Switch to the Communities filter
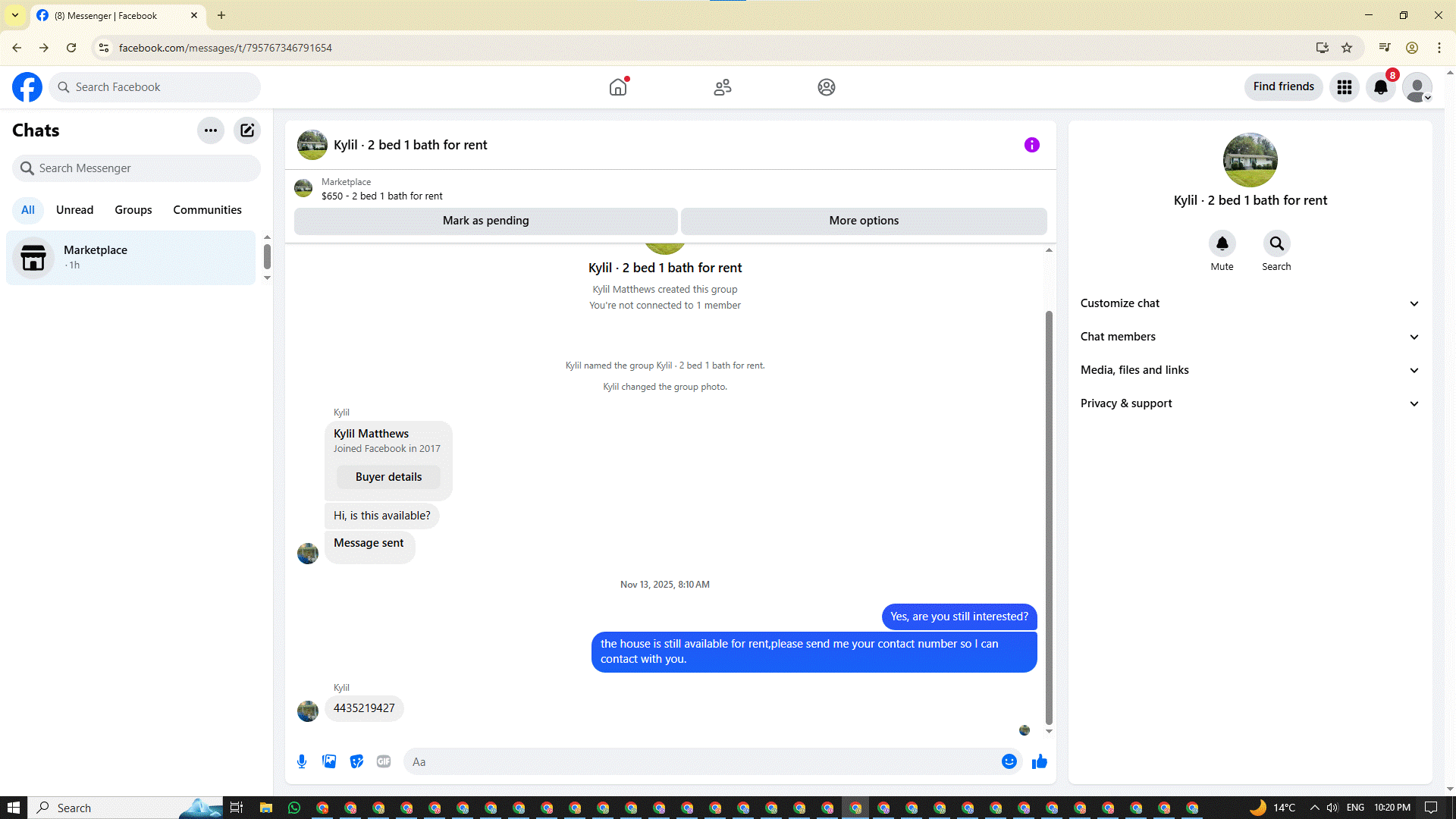The width and height of the screenshot is (1456, 819). pyautogui.click(x=208, y=210)
